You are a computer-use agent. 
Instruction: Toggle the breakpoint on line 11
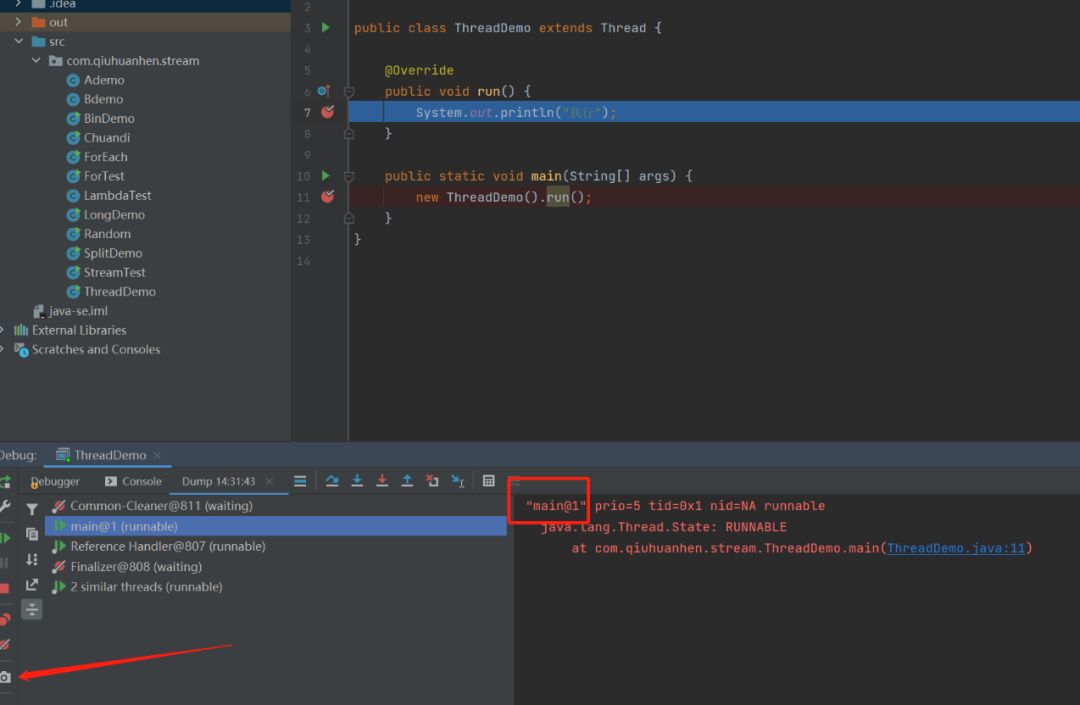[327, 197]
